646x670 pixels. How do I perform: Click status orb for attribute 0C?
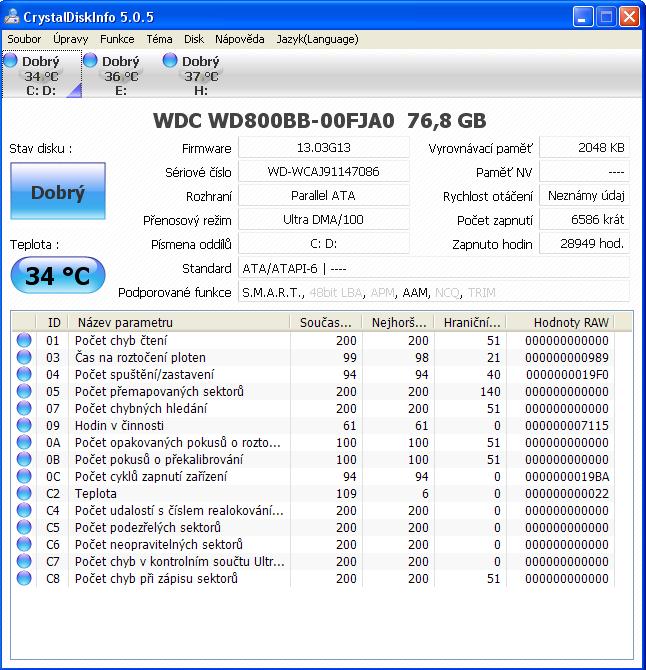[24, 476]
